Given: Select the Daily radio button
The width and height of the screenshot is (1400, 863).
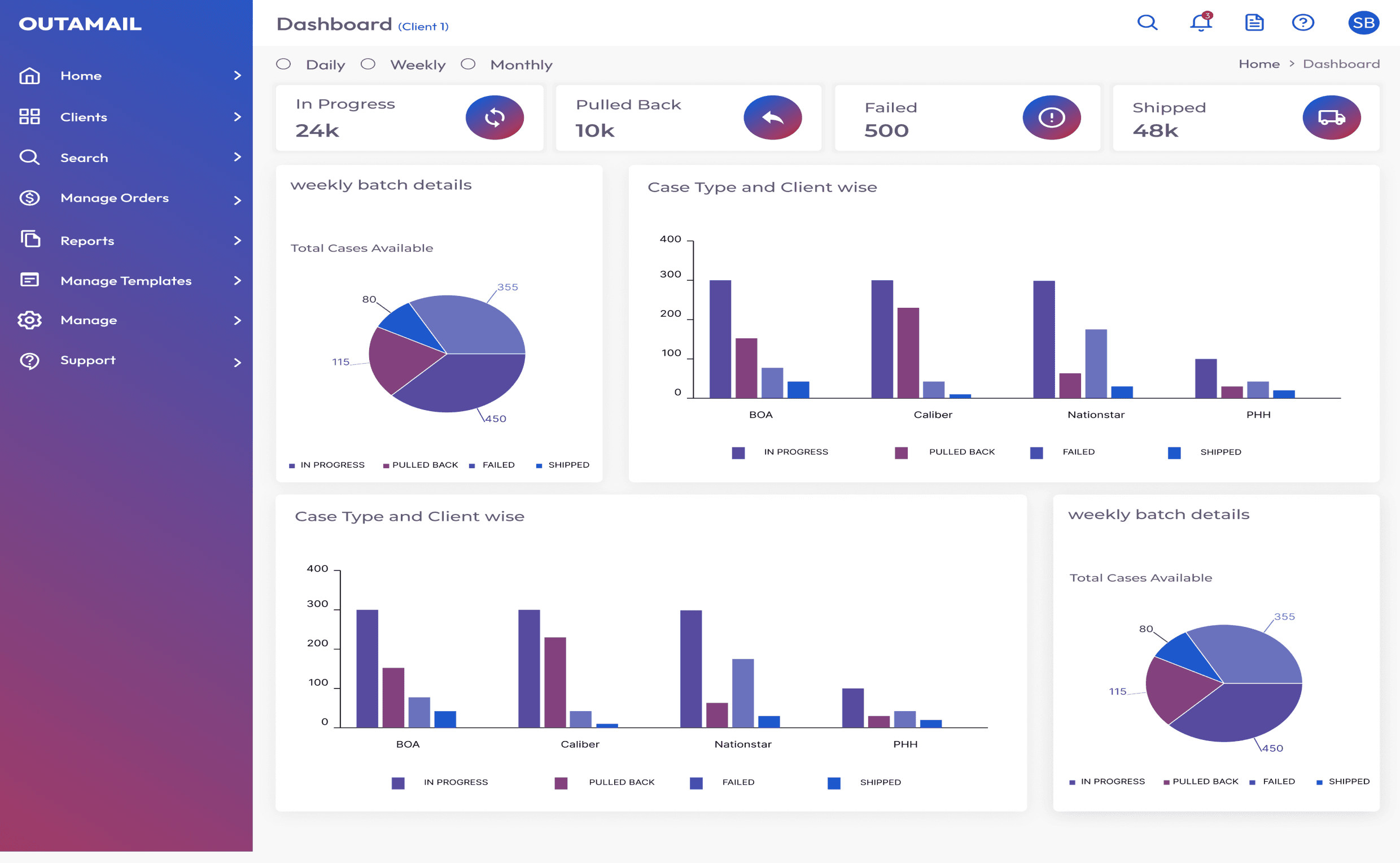Looking at the screenshot, I should (283, 64).
